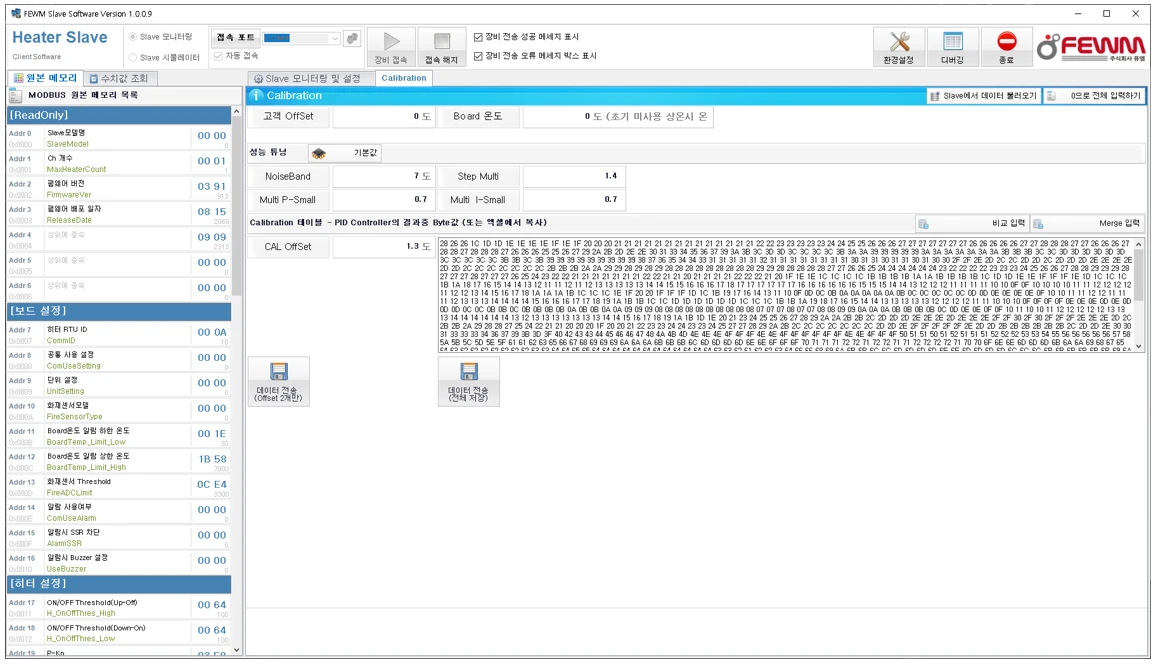1158x665 pixels.
Task: Click the [보드 설정] section header
Action: 119,311
